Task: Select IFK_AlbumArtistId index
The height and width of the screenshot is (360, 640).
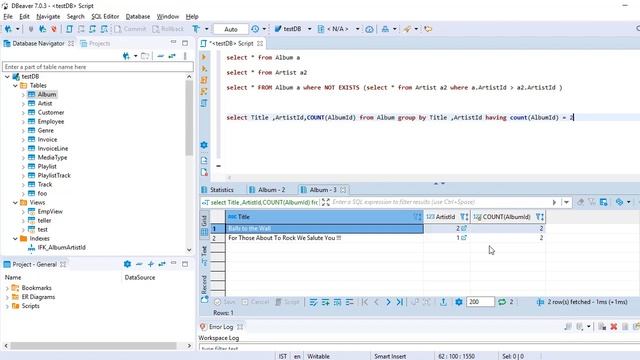Action: 61,247
